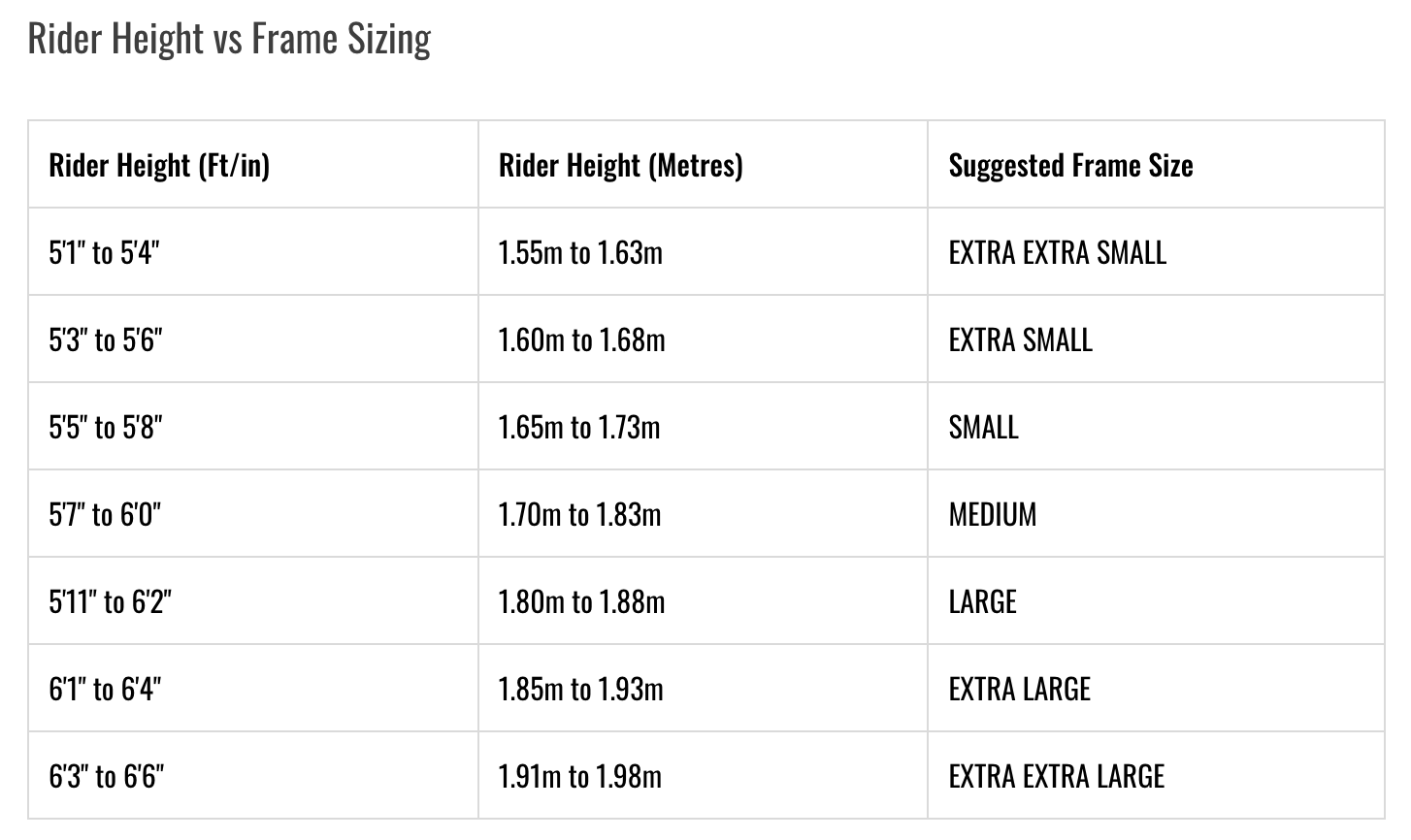Screen dimensions: 1411x840
Task: Select the 'EXTRA SMALL' frame size cell
Action: pyautogui.click(x=1020, y=339)
